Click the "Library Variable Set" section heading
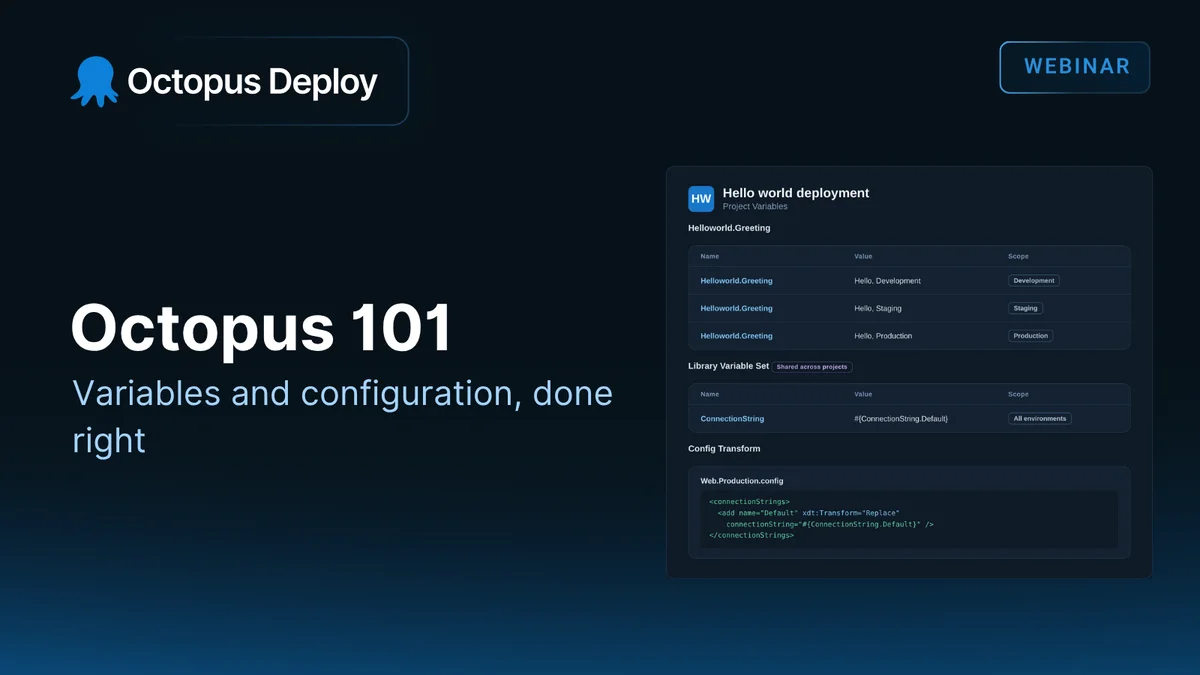 (728, 366)
